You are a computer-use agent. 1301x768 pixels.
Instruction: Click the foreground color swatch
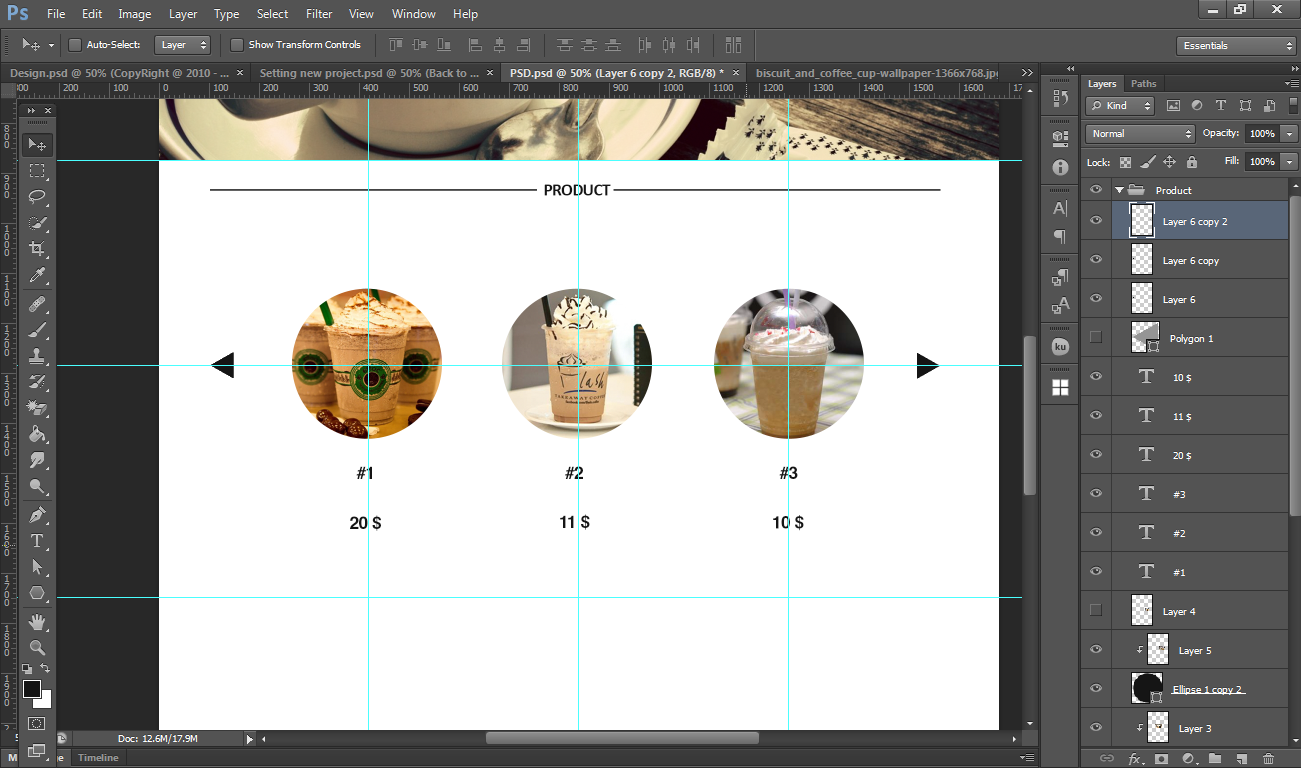(x=31, y=689)
